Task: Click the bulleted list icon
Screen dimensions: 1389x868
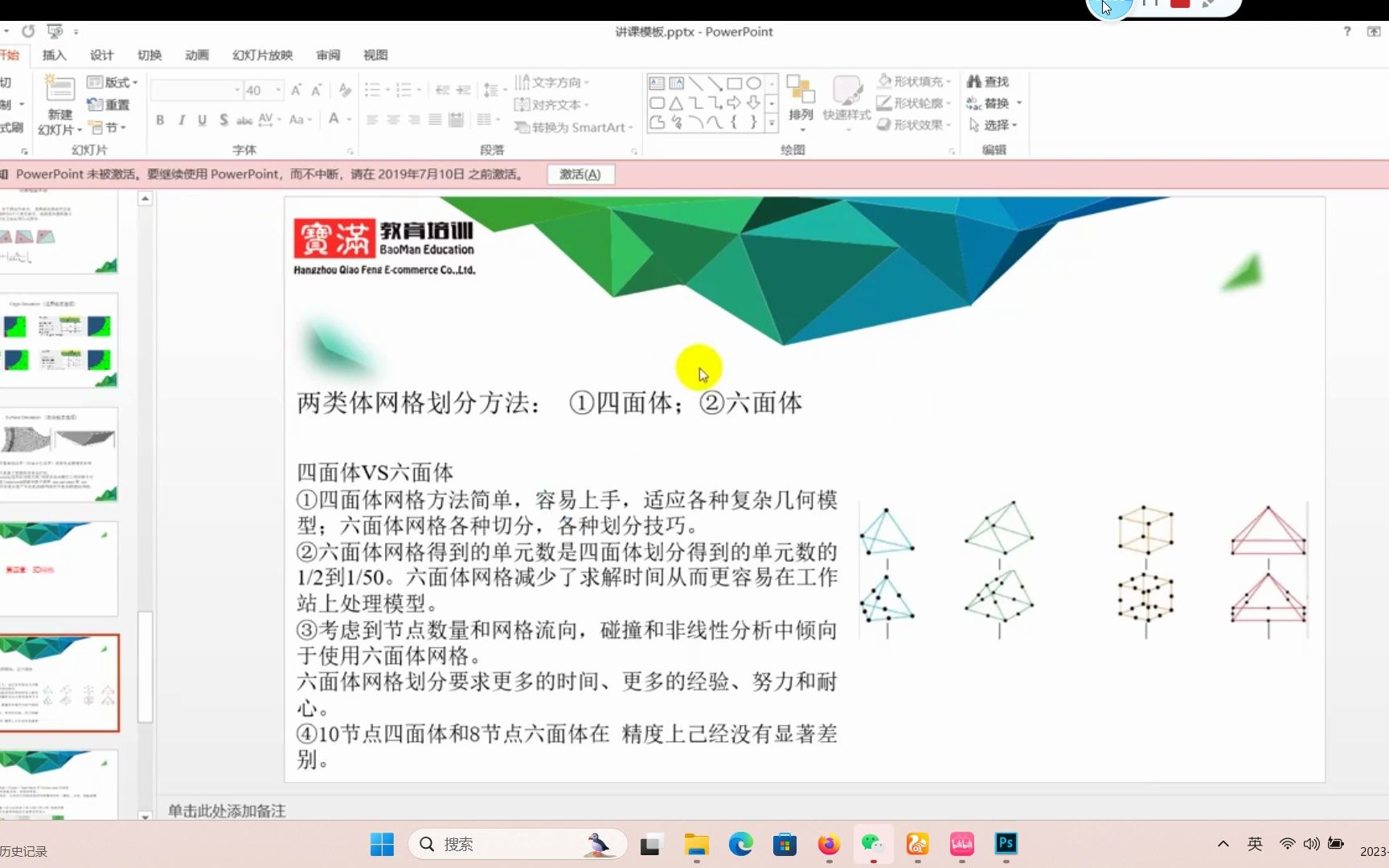Action: tap(372, 90)
